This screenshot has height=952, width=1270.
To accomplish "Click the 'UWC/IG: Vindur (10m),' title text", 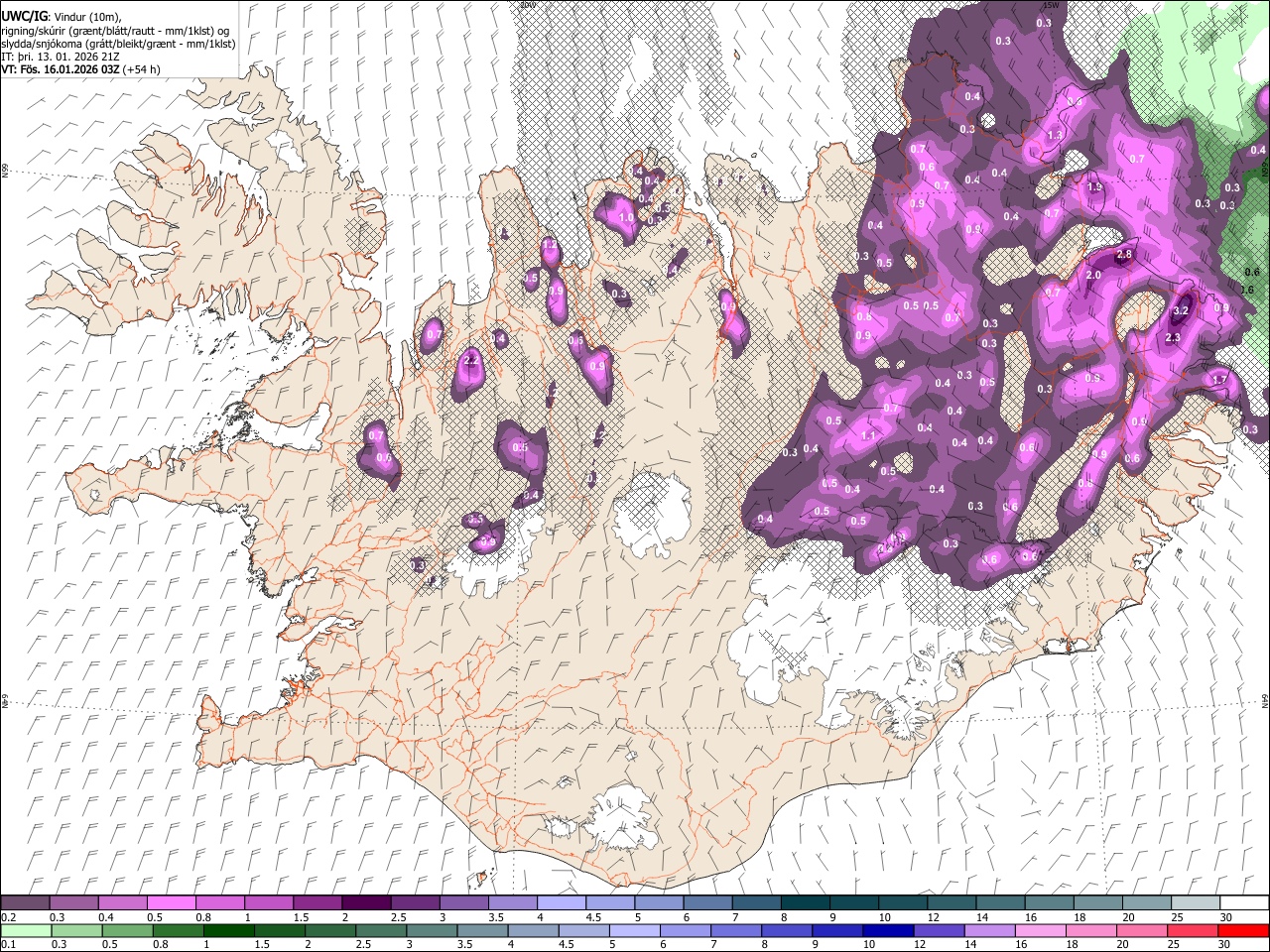I will click(x=63, y=17).
